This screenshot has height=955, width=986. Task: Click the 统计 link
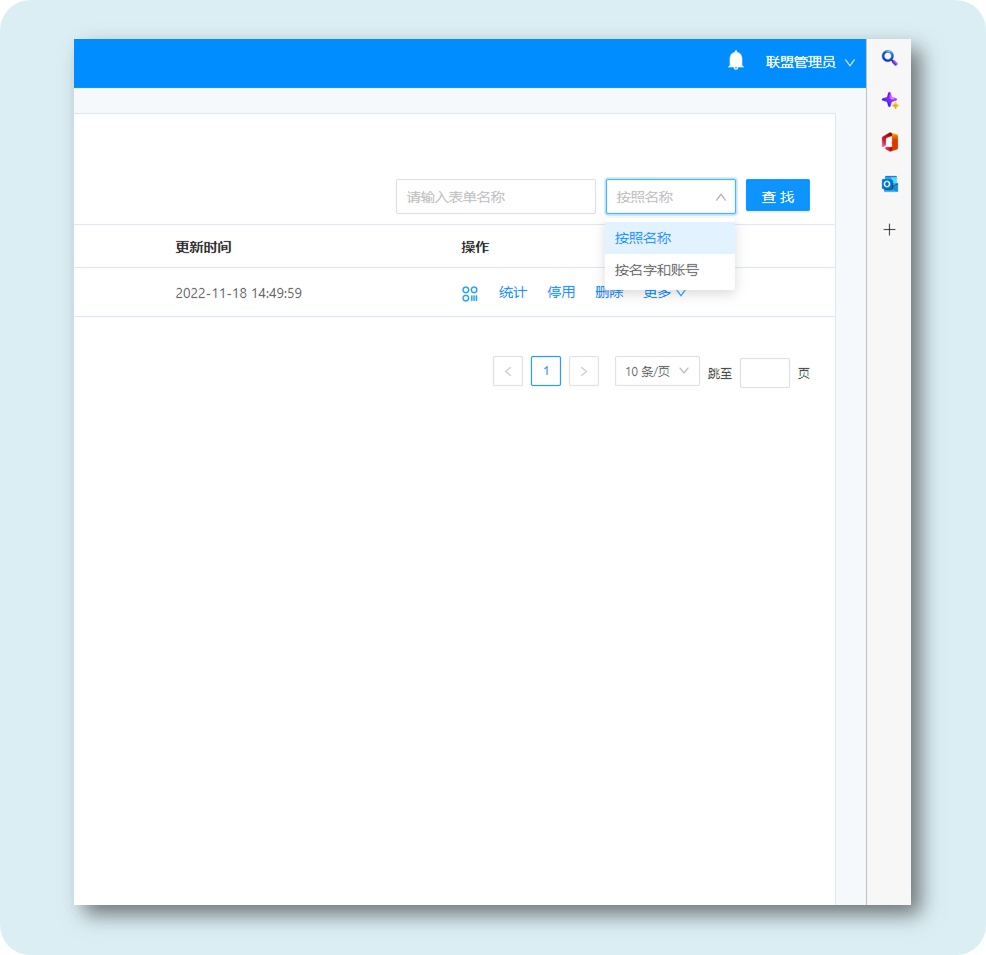click(x=512, y=292)
